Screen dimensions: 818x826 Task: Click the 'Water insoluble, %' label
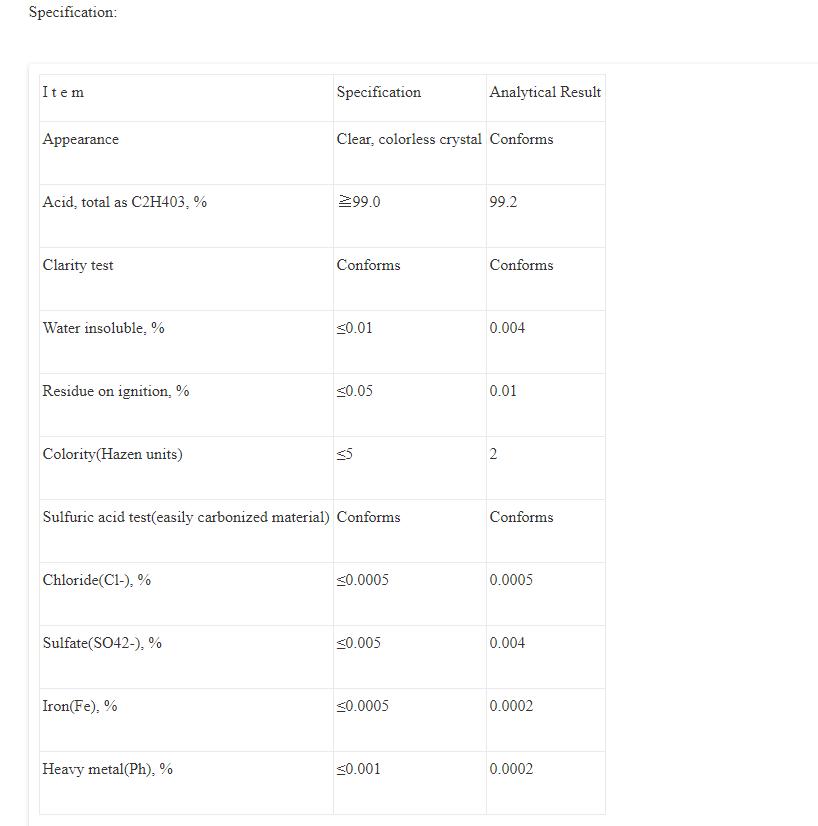pyautogui.click(x=103, y=329)
